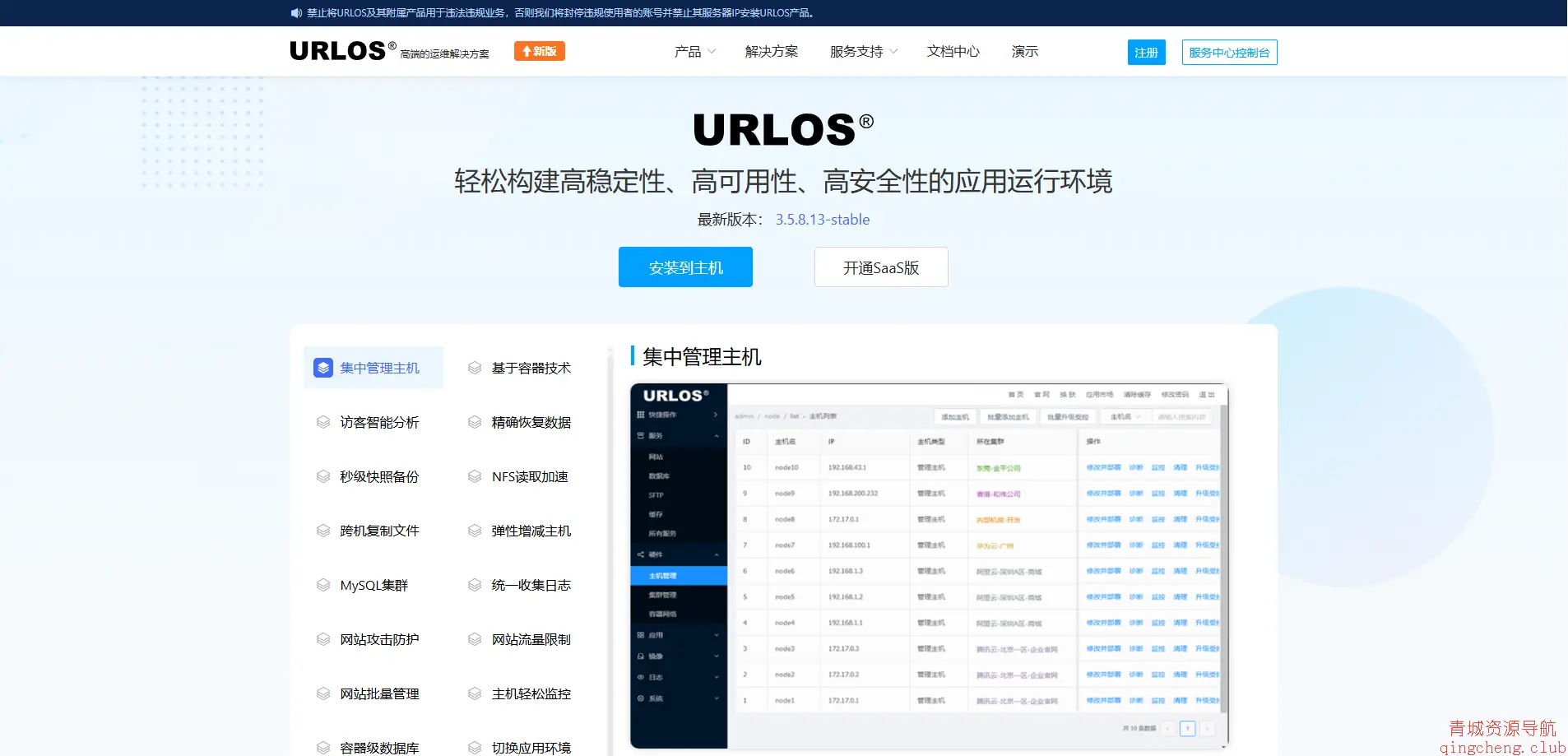Open the 解决方案 menu item

coord(771,52)
